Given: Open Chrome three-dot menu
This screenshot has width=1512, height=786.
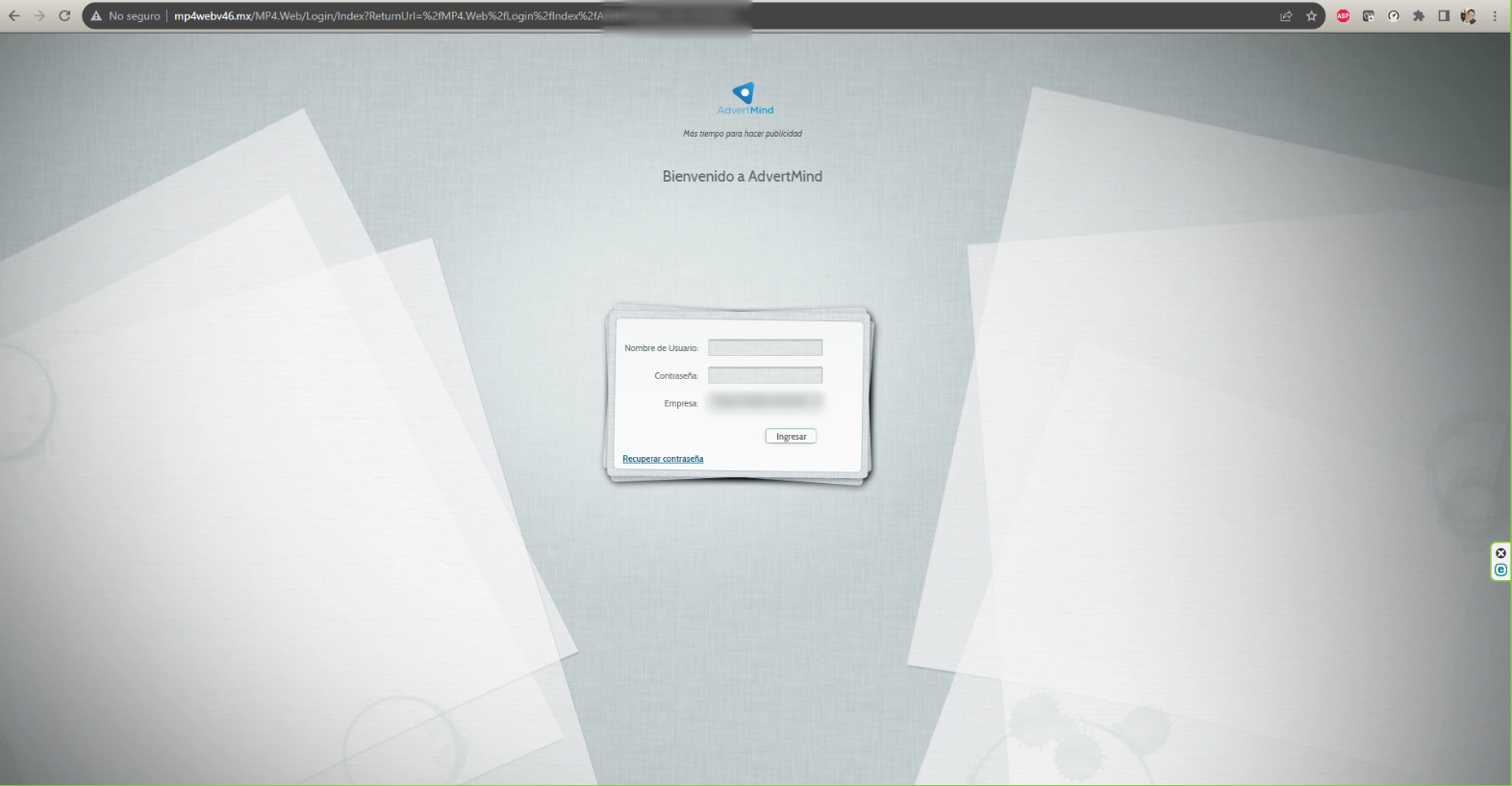Looking at the screenshot, I should 1495,15.
